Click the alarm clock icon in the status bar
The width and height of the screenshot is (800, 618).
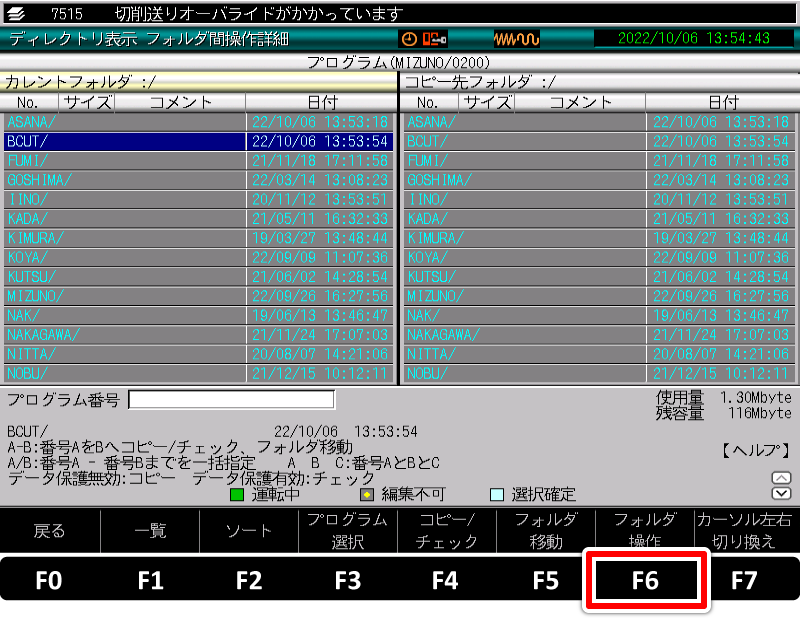(411, 37)
